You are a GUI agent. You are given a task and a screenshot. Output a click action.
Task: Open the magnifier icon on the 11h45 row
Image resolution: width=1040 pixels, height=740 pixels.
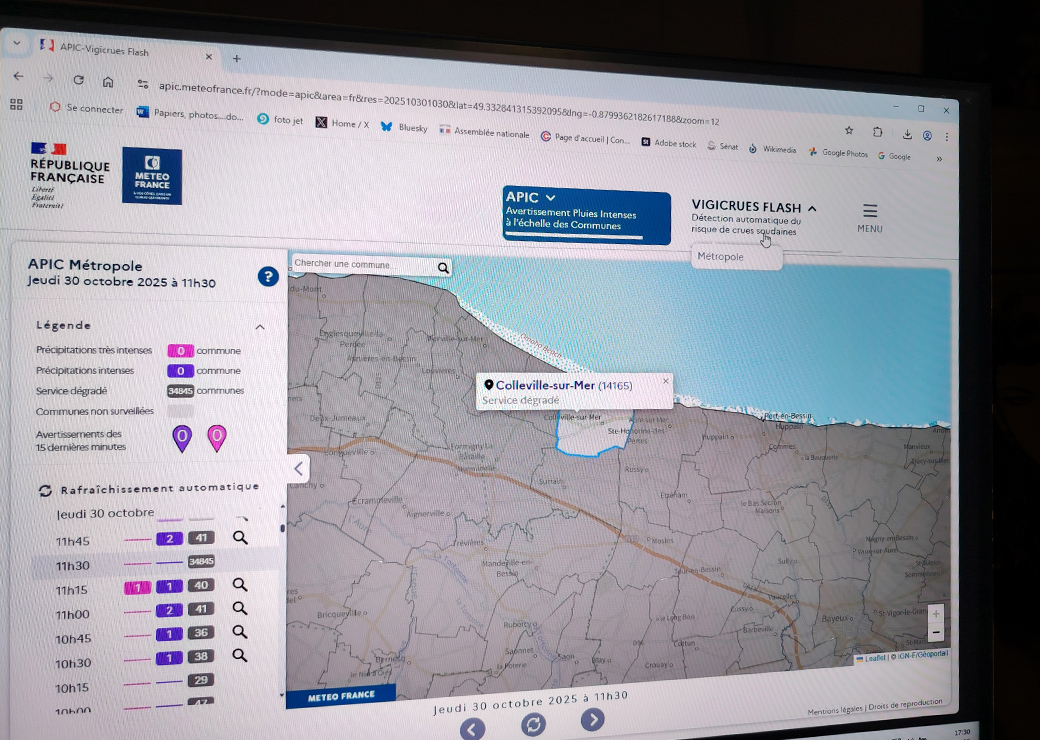pyautogui.click(x=239, y=539)
